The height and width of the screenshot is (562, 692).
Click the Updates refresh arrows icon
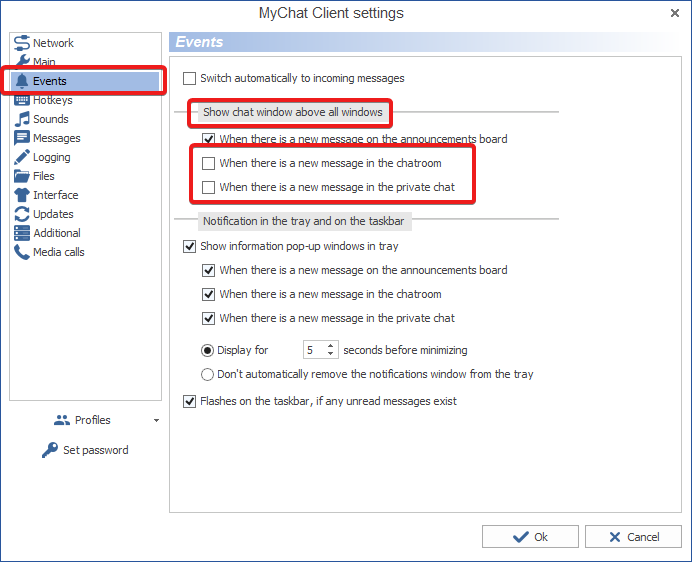pyautogui.click(x=22, y=214)
